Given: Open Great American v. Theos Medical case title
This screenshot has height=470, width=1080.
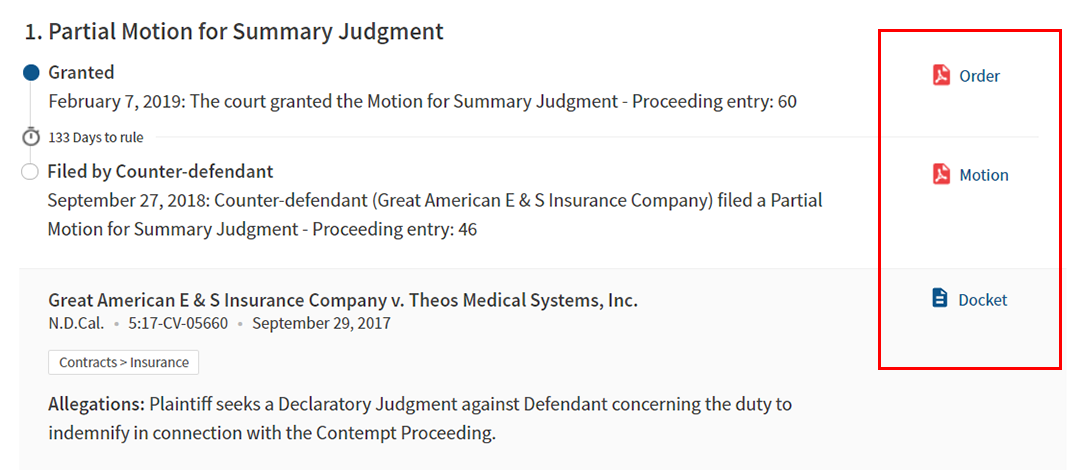Looking at the screenshot, I should (x=342, y=300).
